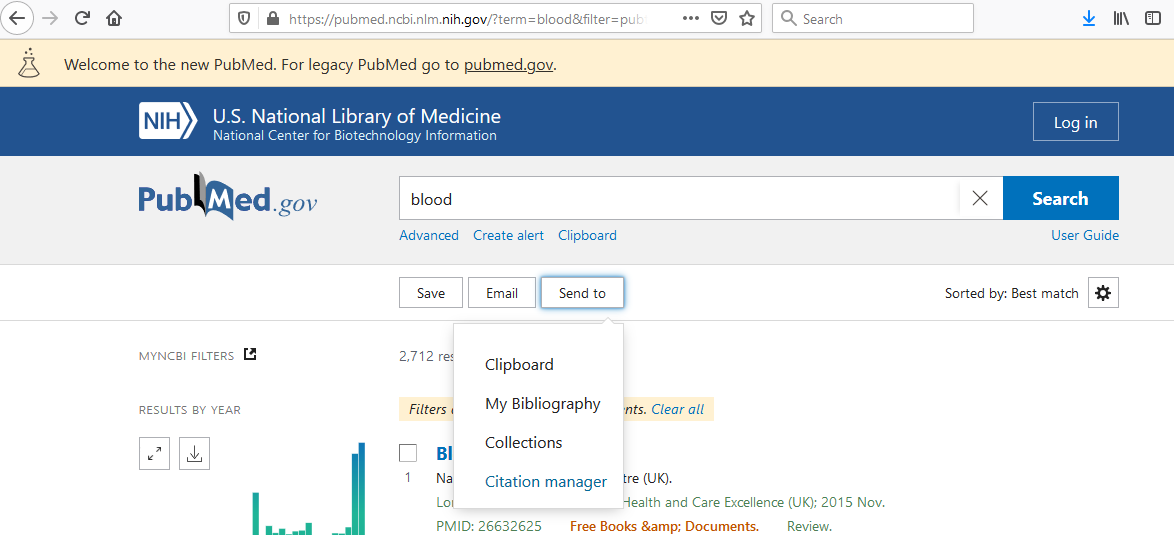Open the browser library menu
Screen dimensions: 1174x535
(x=1121, y=18)
